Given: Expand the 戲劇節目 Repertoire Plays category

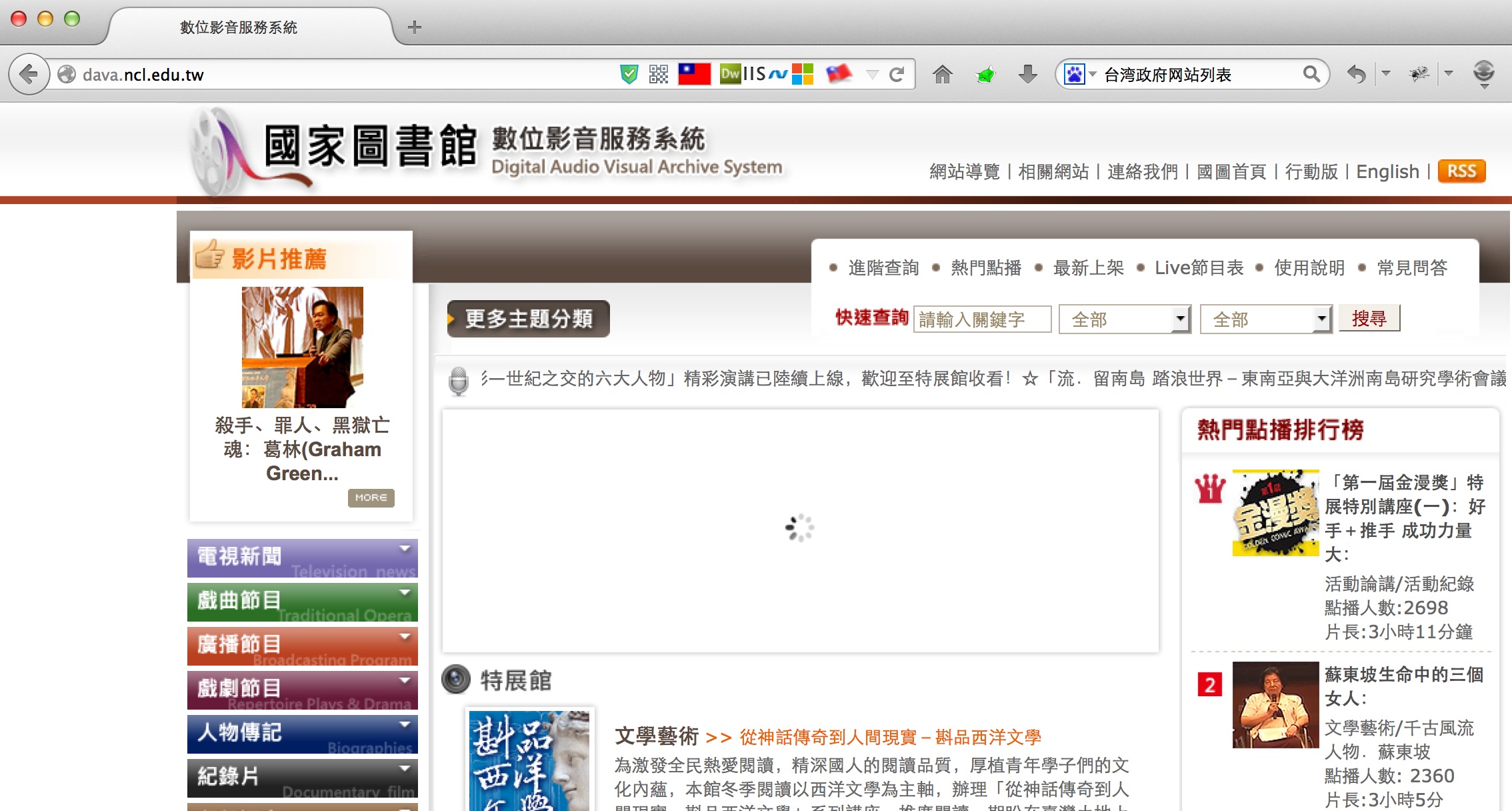Looking at the screenshot, I should point(303,690).
